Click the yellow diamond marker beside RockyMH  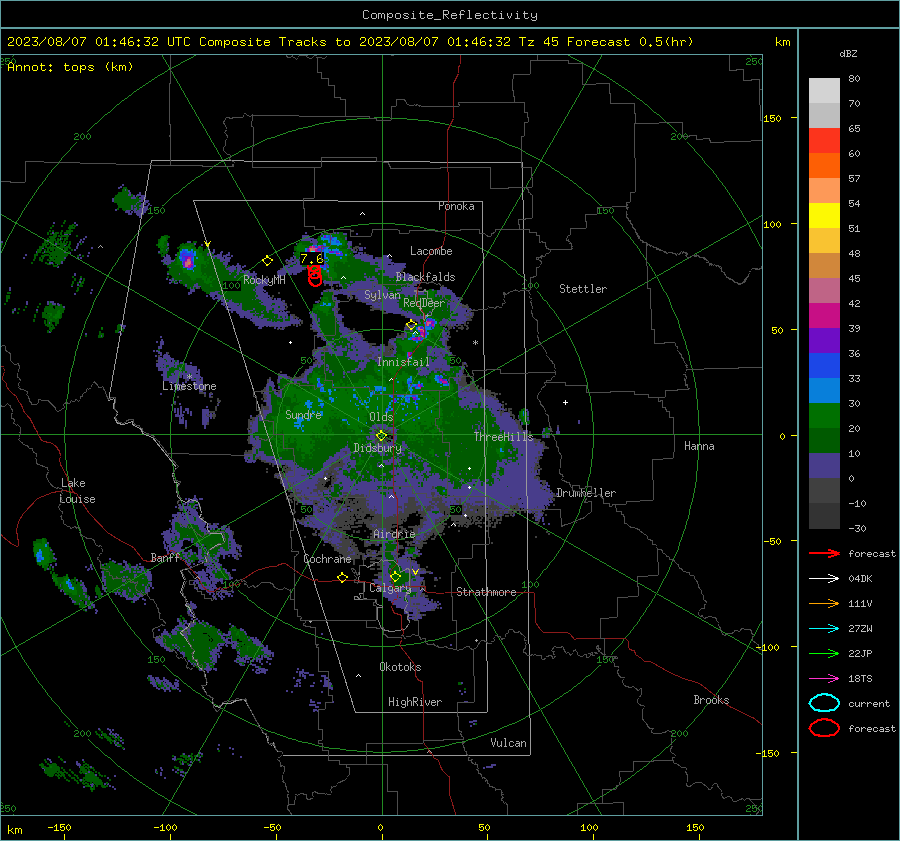[267, 261]
